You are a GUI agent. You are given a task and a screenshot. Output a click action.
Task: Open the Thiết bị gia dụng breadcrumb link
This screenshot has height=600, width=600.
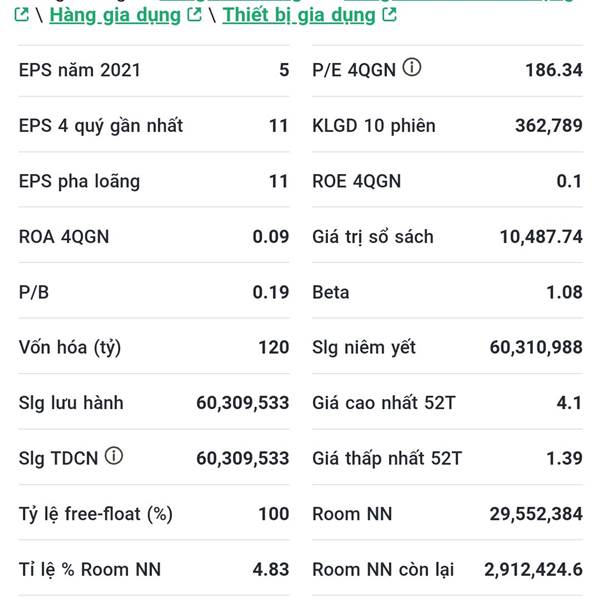click(x=299, y=15)
